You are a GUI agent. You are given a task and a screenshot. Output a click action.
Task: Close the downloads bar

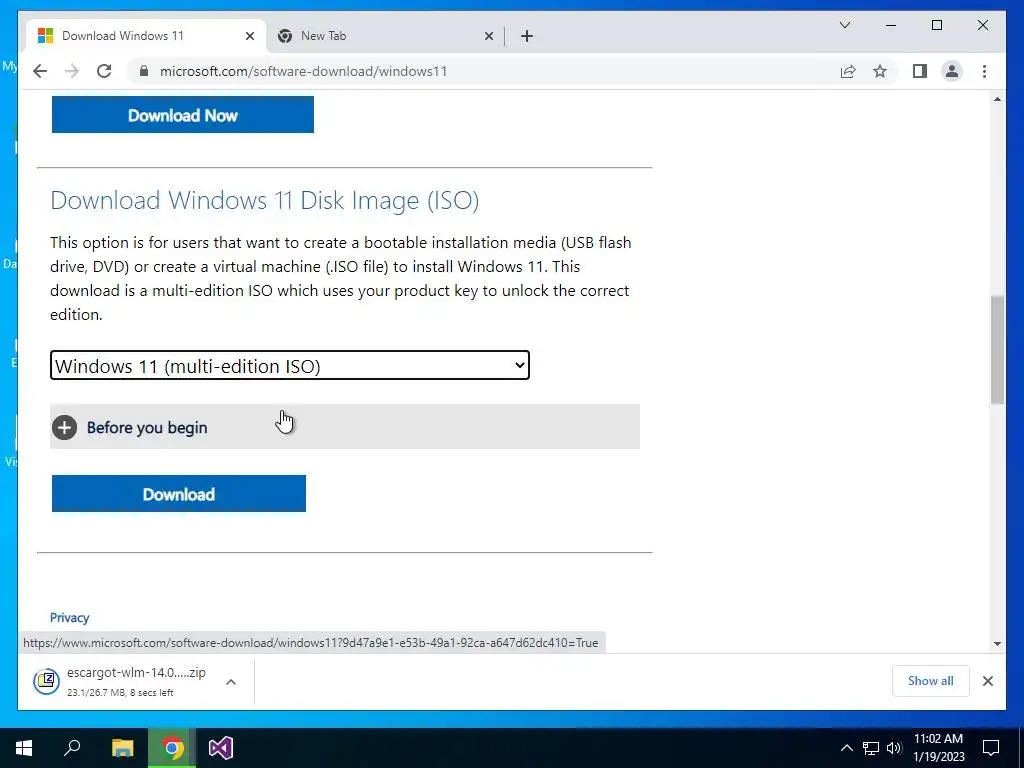pyautogui.click(x=987, y=681)
